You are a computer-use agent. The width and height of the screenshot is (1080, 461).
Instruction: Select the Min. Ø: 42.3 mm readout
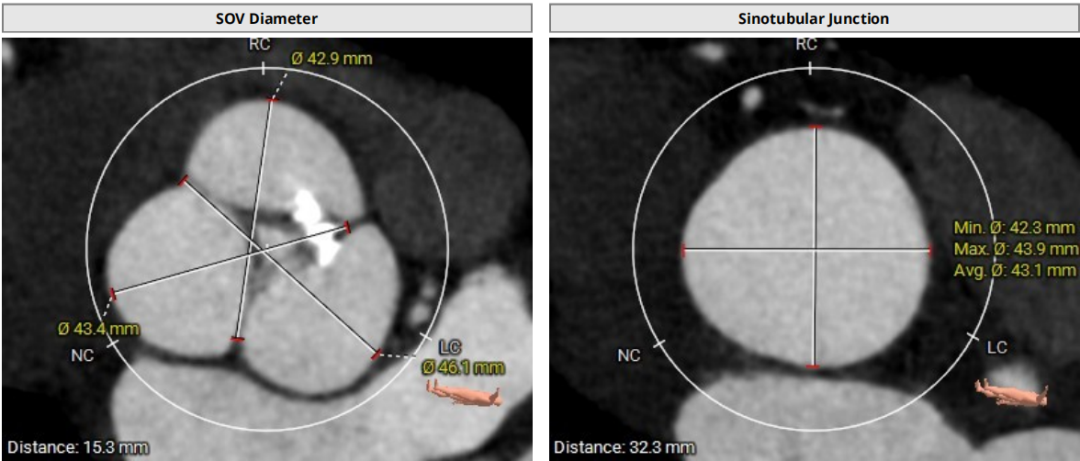click(x=1015, y=227)
